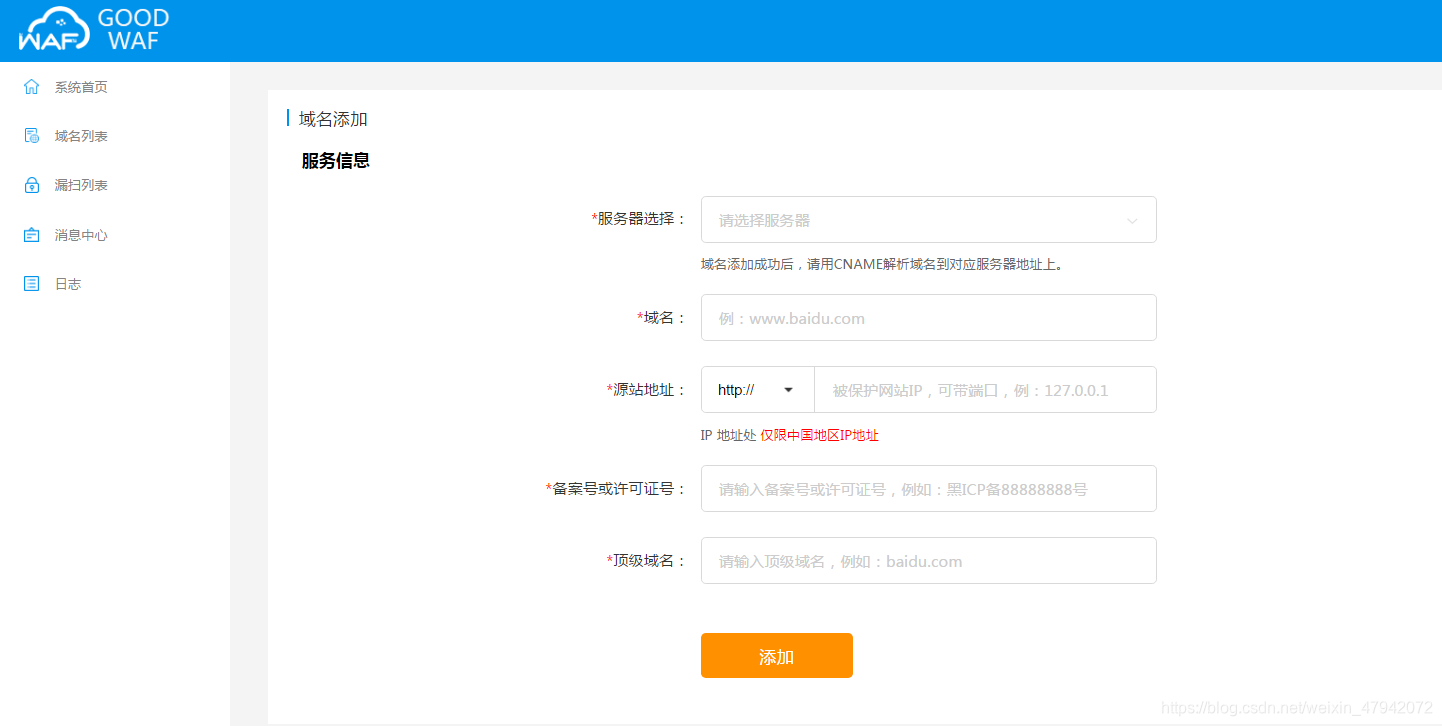Click the message icon beside 消息中心

[x=32, y=235]
